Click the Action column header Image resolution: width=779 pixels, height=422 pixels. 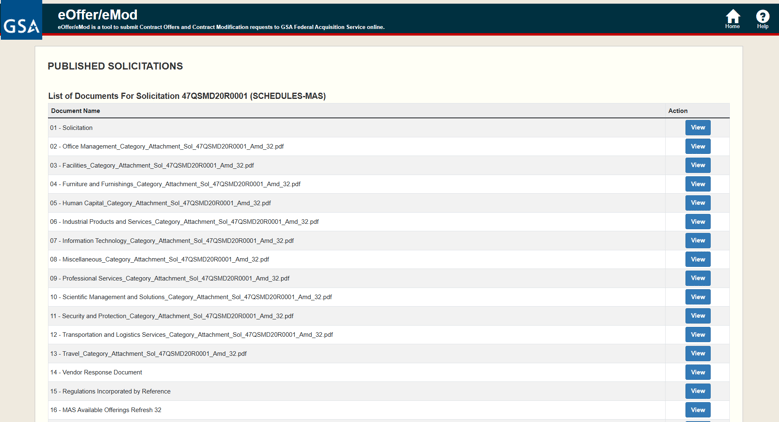(x=678, y=111)
